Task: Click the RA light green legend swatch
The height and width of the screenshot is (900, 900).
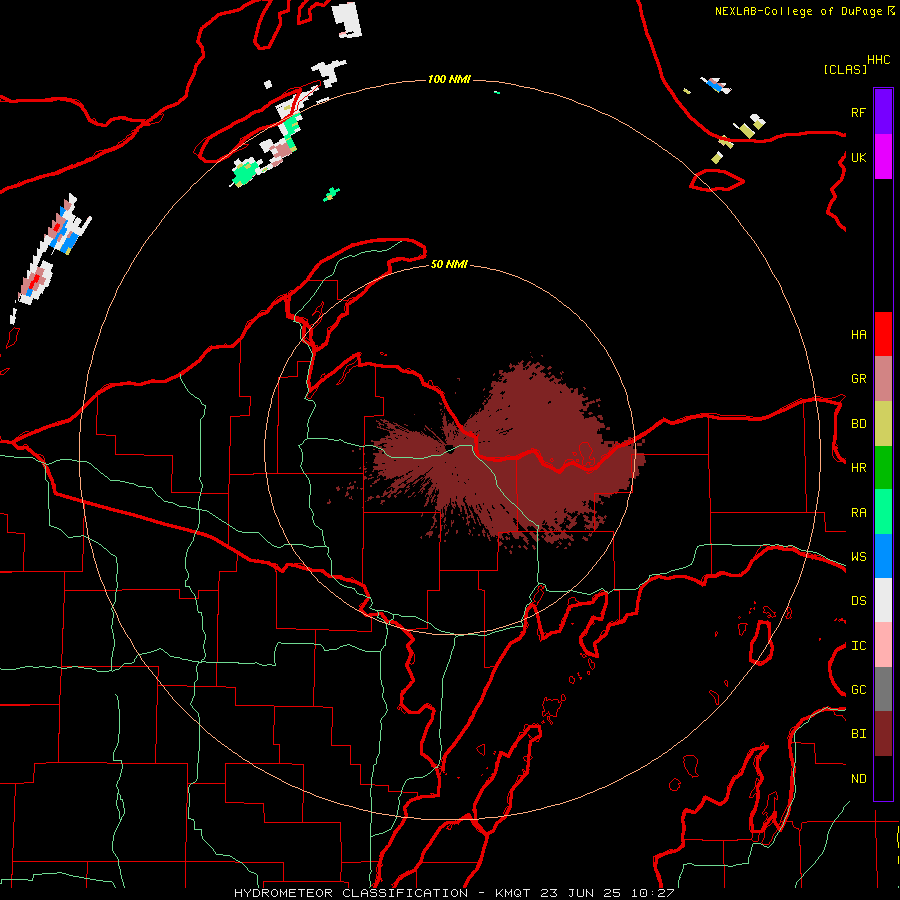Action: click(x=883, y=512)
